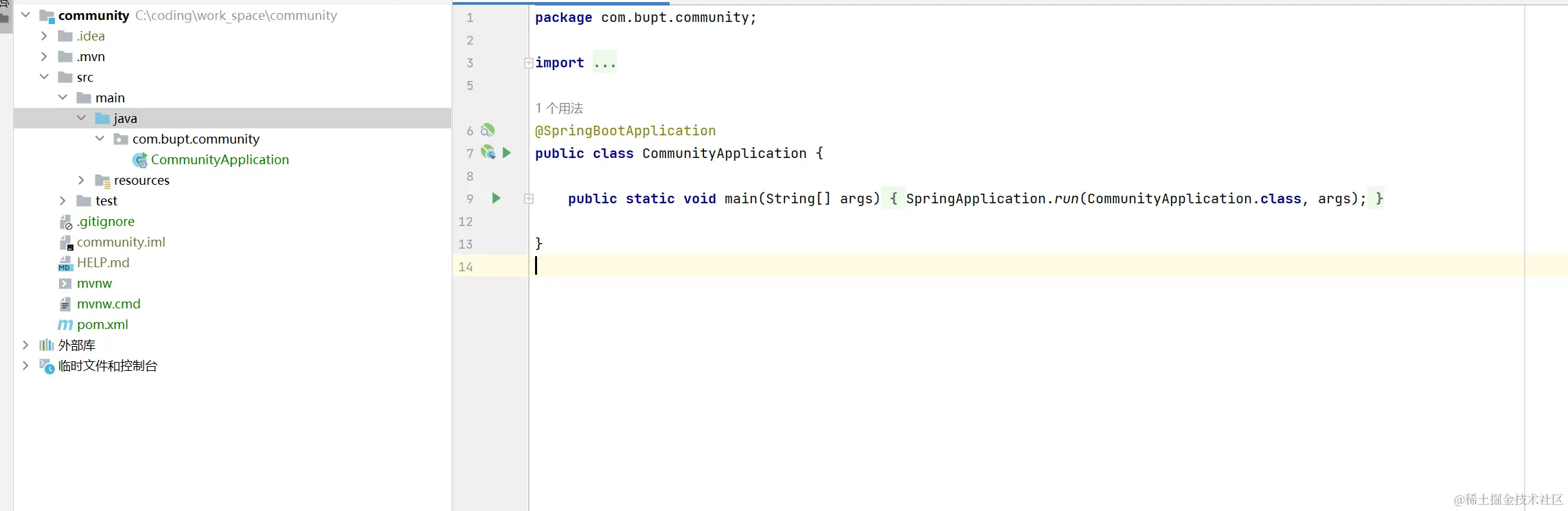Click the package com.bupt.community statement
Screen dimensions: 1568x511
[646, 17]
